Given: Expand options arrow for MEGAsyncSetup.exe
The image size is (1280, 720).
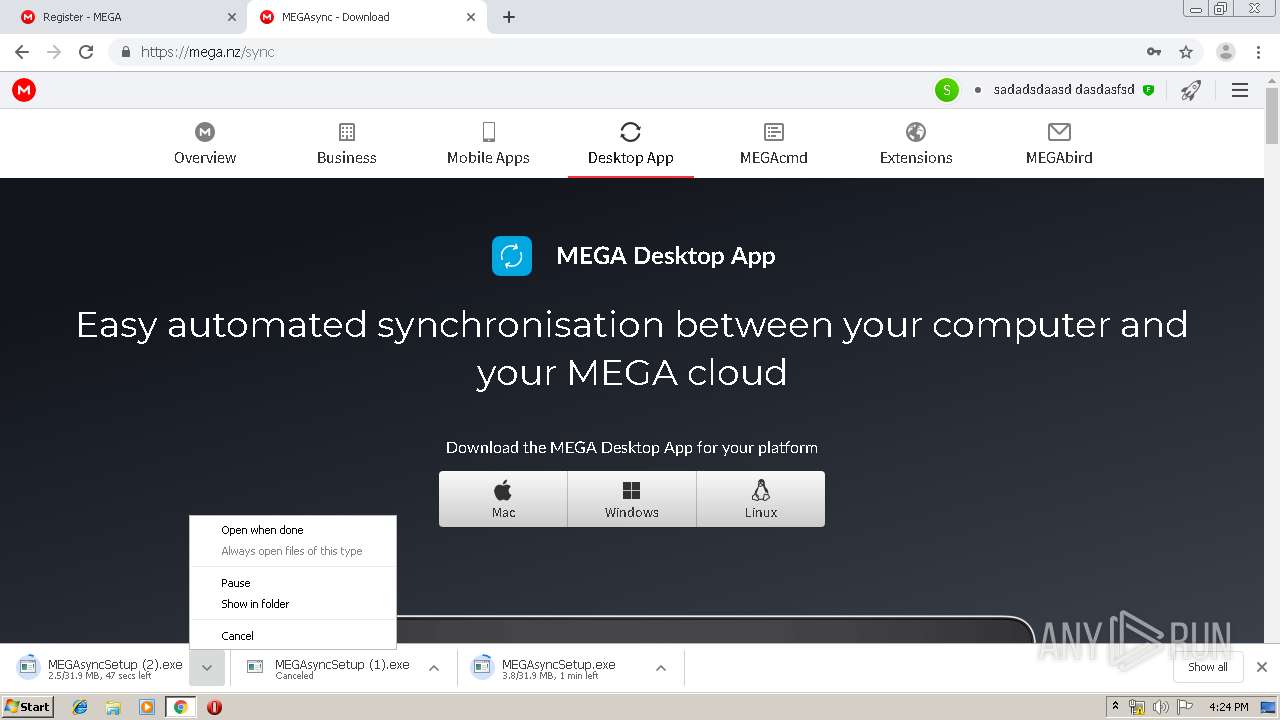Looking at the screenshot, I should click(x=661, y=668).
